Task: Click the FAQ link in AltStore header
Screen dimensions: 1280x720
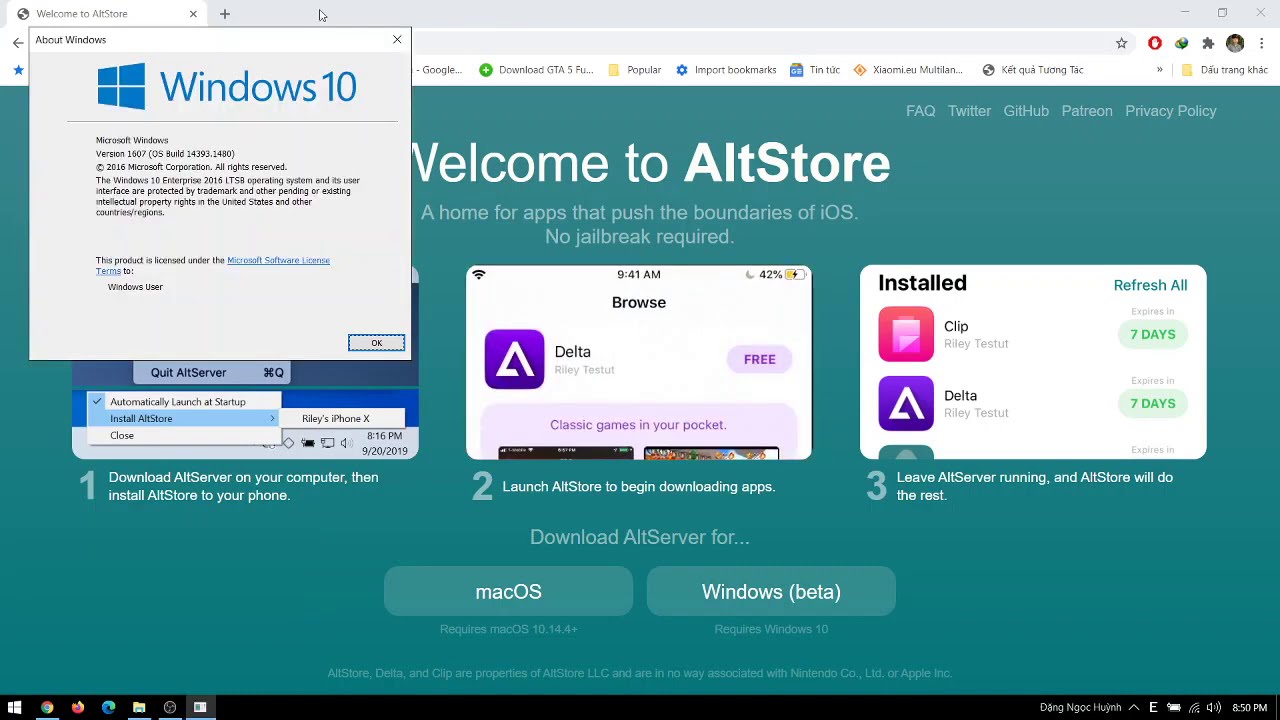Action: pyautogui.click(x=920, y=111)
